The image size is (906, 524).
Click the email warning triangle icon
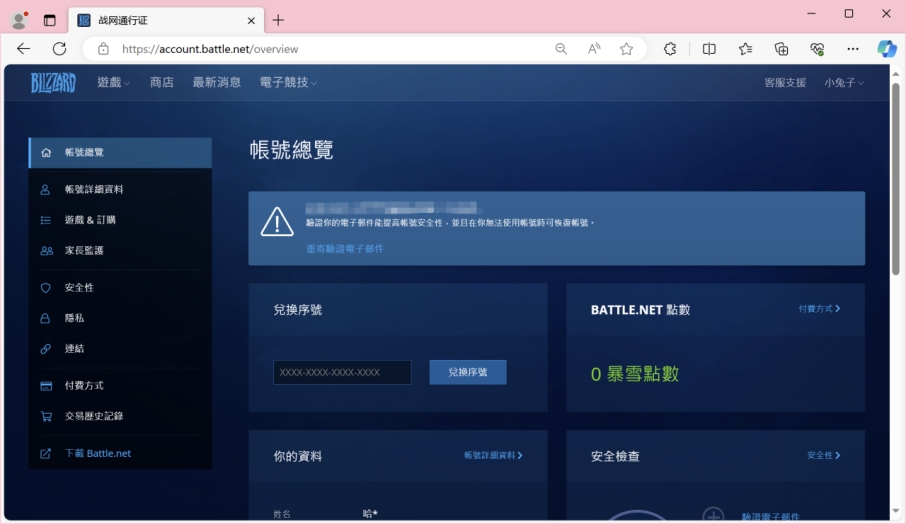pos(277,222)
